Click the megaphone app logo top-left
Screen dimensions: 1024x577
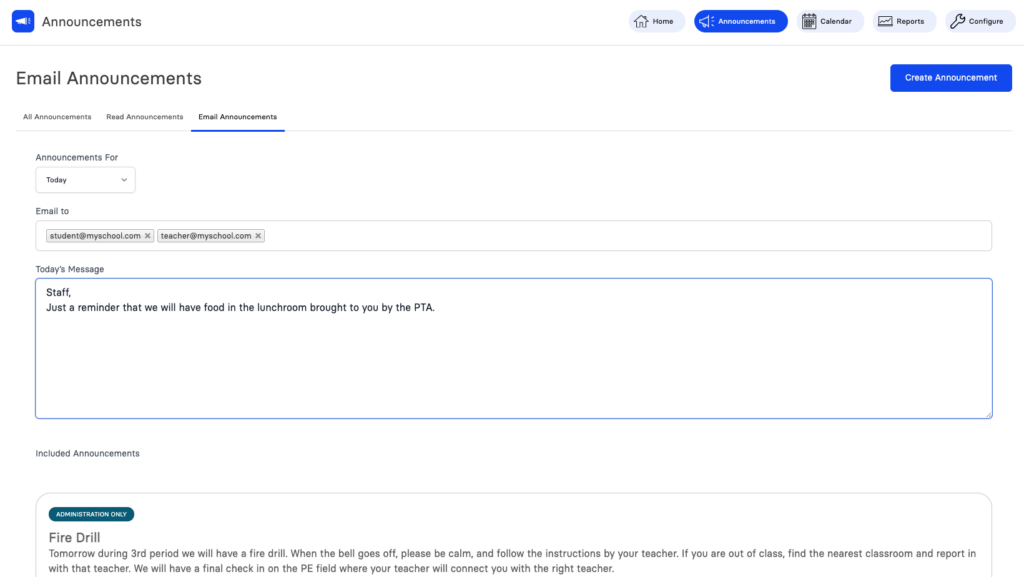point(22,20)
